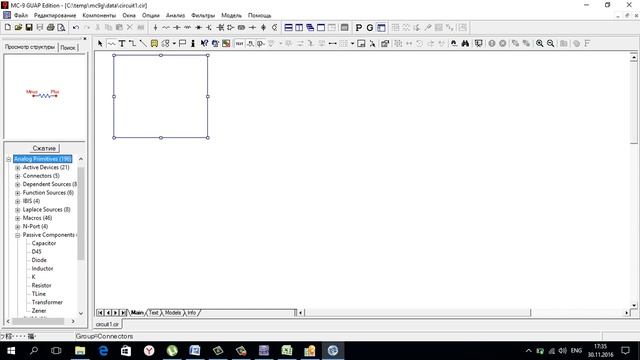Switch to the Models page tab
Screen dimensions: 640x360
pos(173,313)
